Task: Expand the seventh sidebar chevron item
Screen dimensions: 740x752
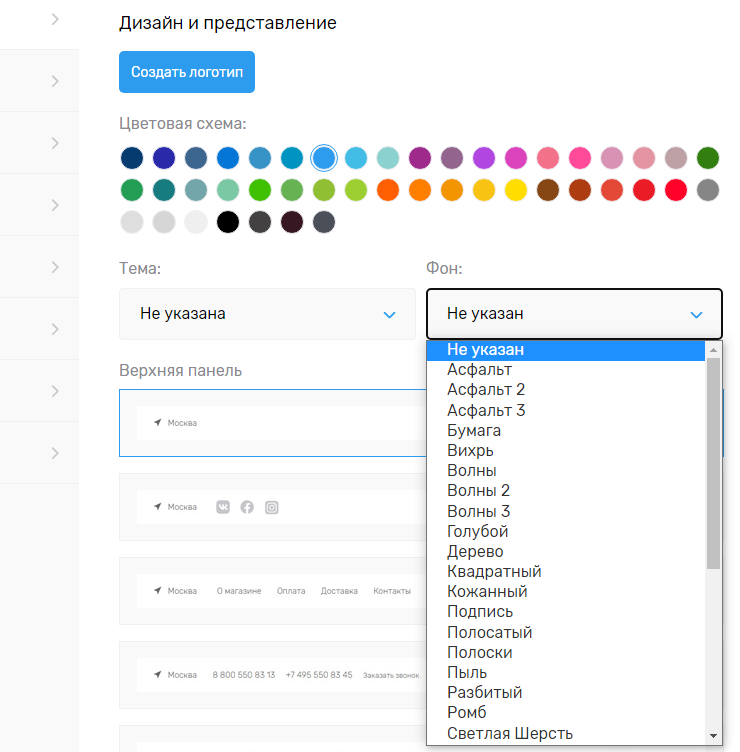Action: (x=55, y=391)
